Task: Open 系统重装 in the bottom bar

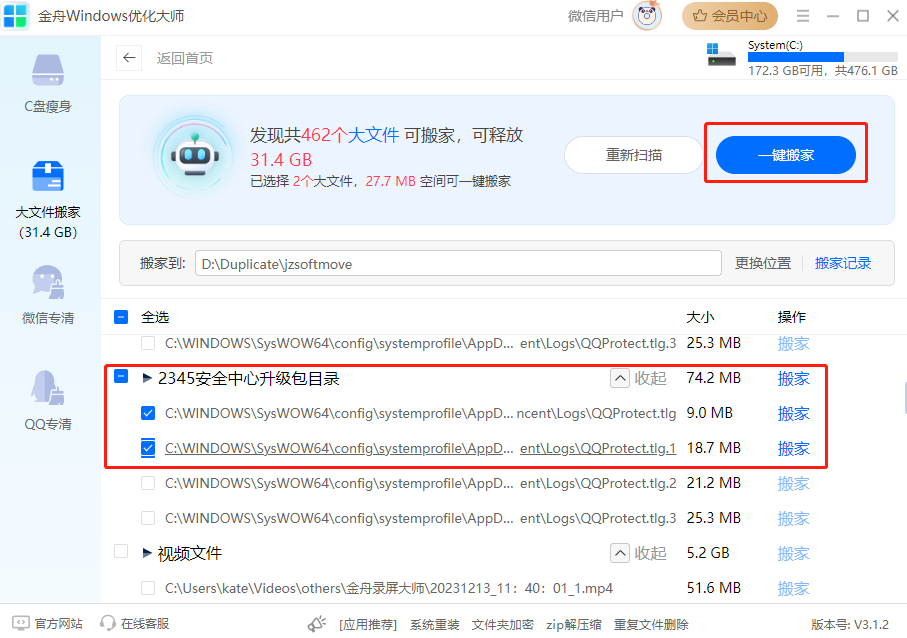Action: 434,625
